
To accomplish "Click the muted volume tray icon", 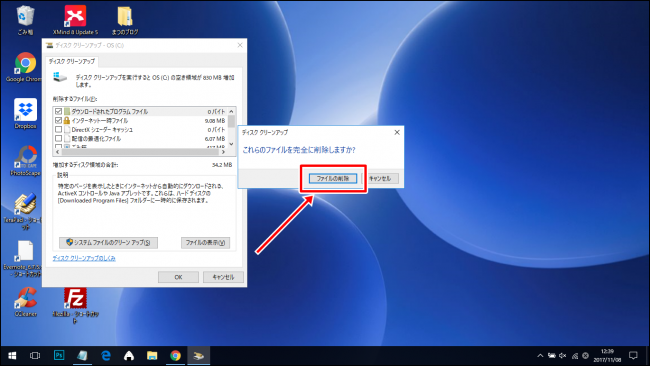I will [563, 356].
